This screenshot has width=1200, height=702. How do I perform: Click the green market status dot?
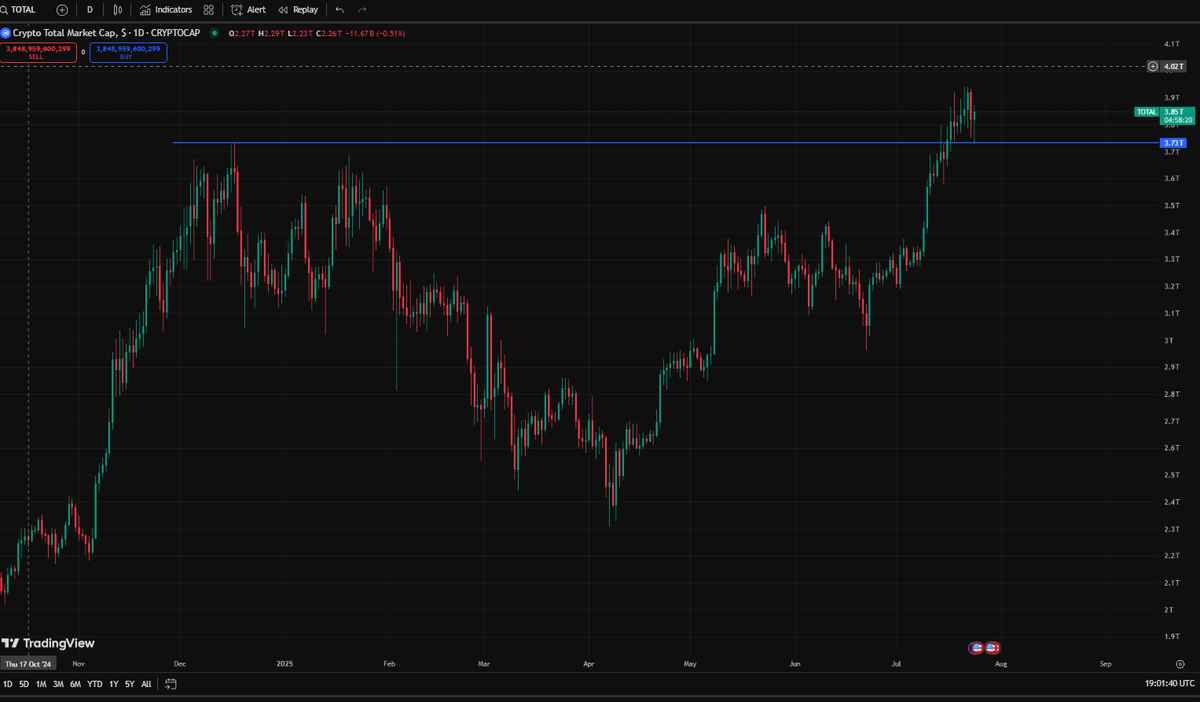214,33
